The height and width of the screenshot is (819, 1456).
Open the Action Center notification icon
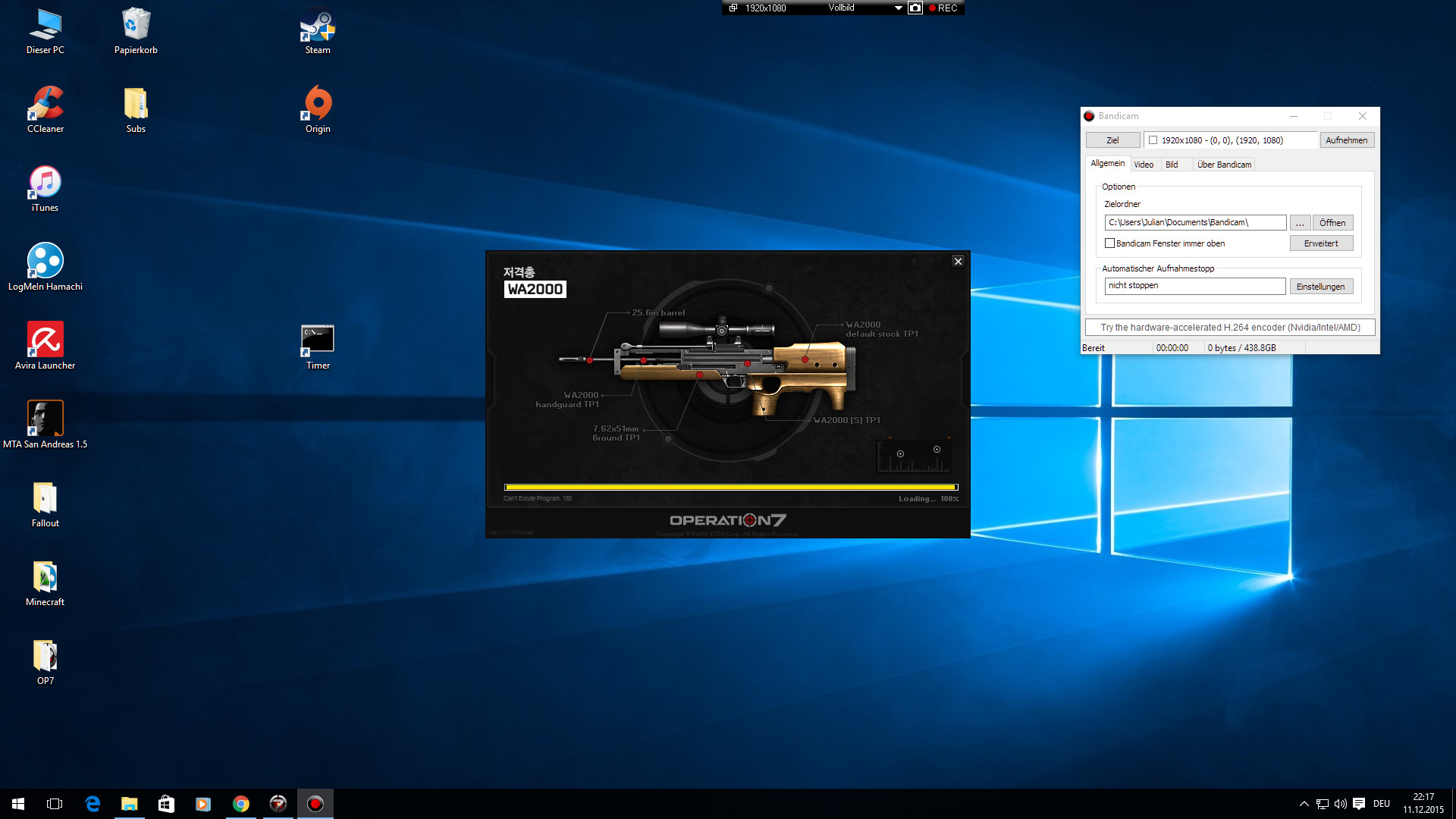tap(1359, 804)
